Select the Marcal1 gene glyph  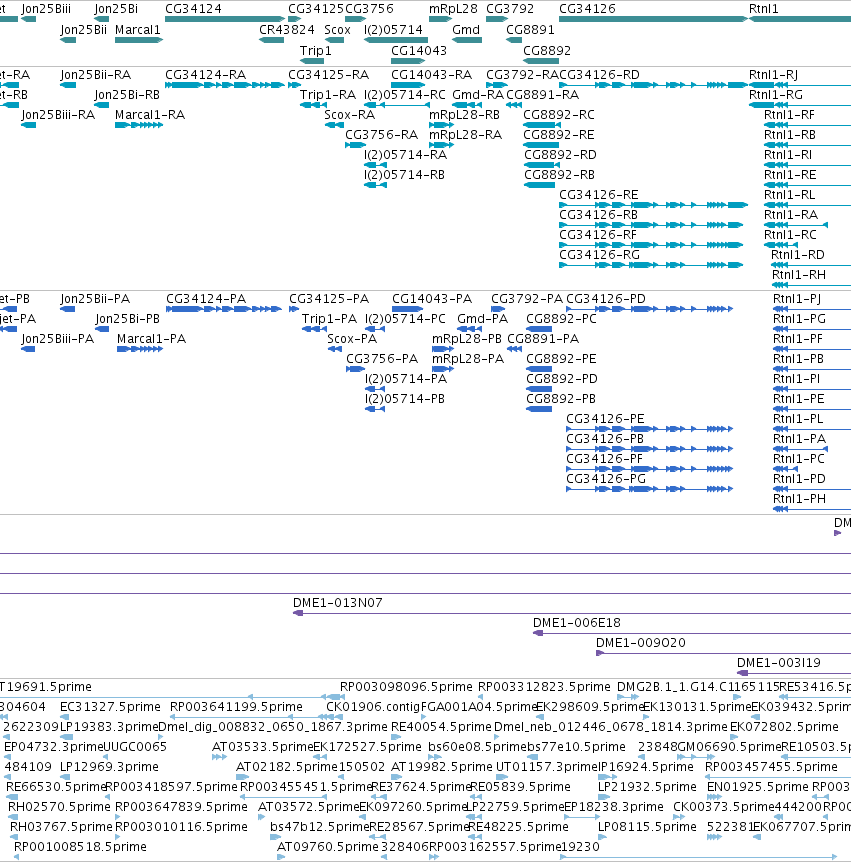coord(139,40)
